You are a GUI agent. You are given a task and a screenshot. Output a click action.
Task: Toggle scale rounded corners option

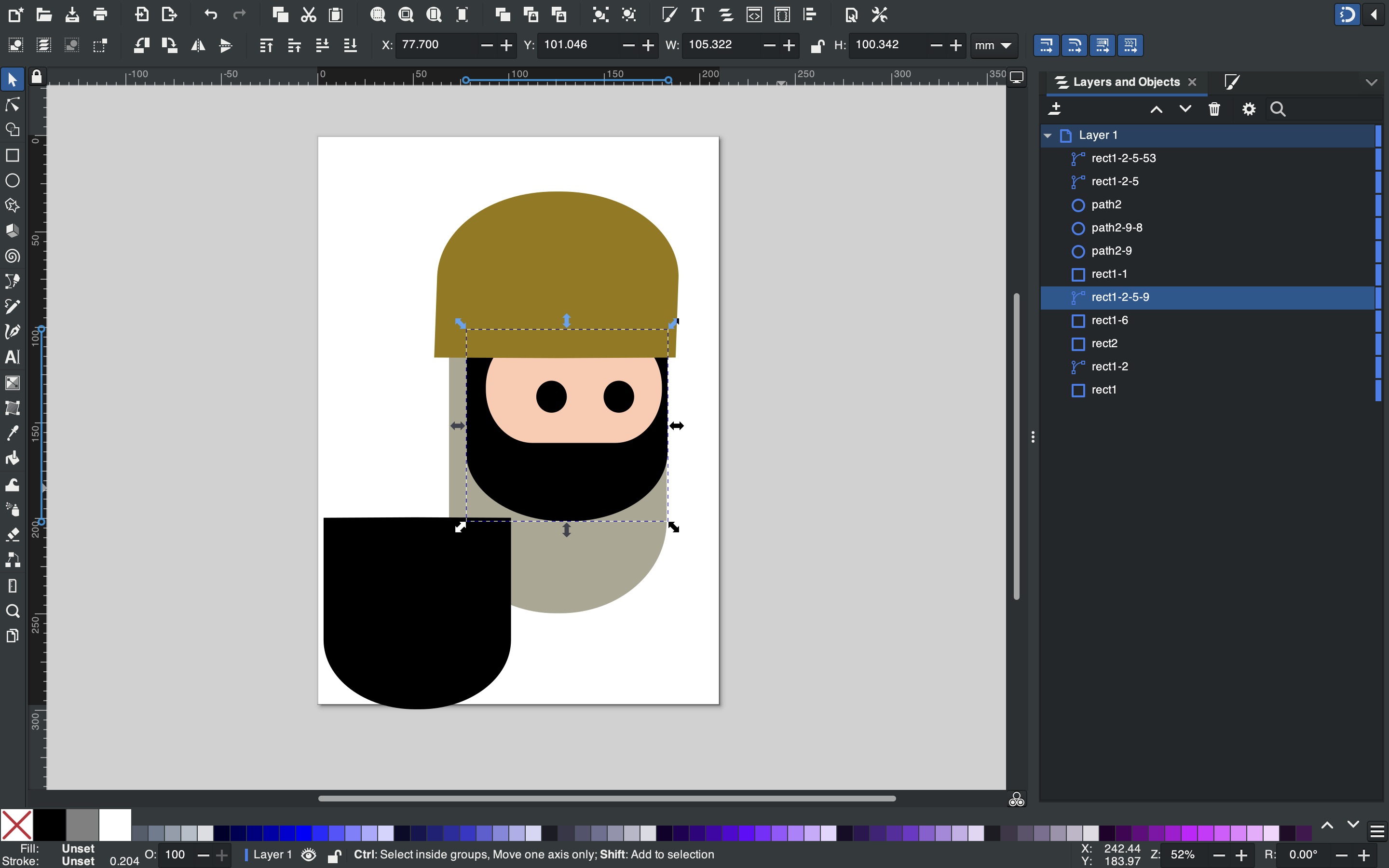(x=1074, y=45)
